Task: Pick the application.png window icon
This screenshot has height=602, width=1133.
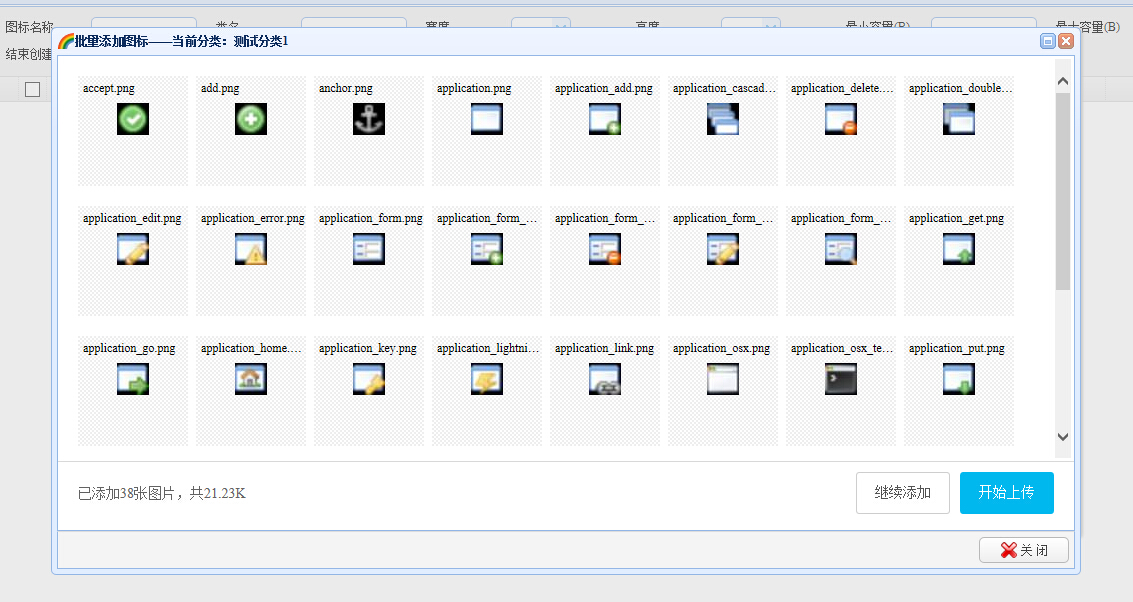Action: tap(487, 119)
